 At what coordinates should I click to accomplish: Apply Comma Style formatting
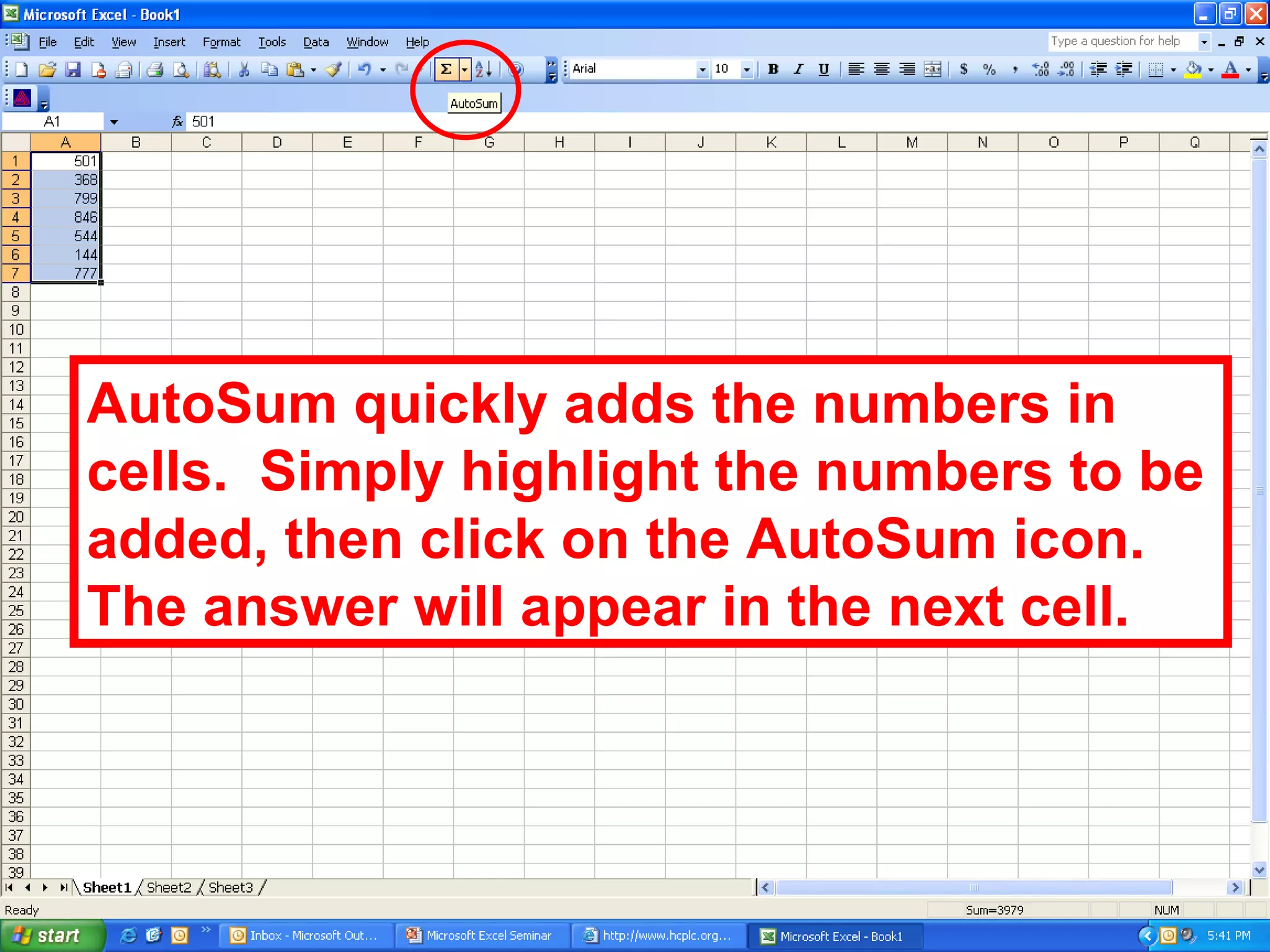click(1015, 69)
